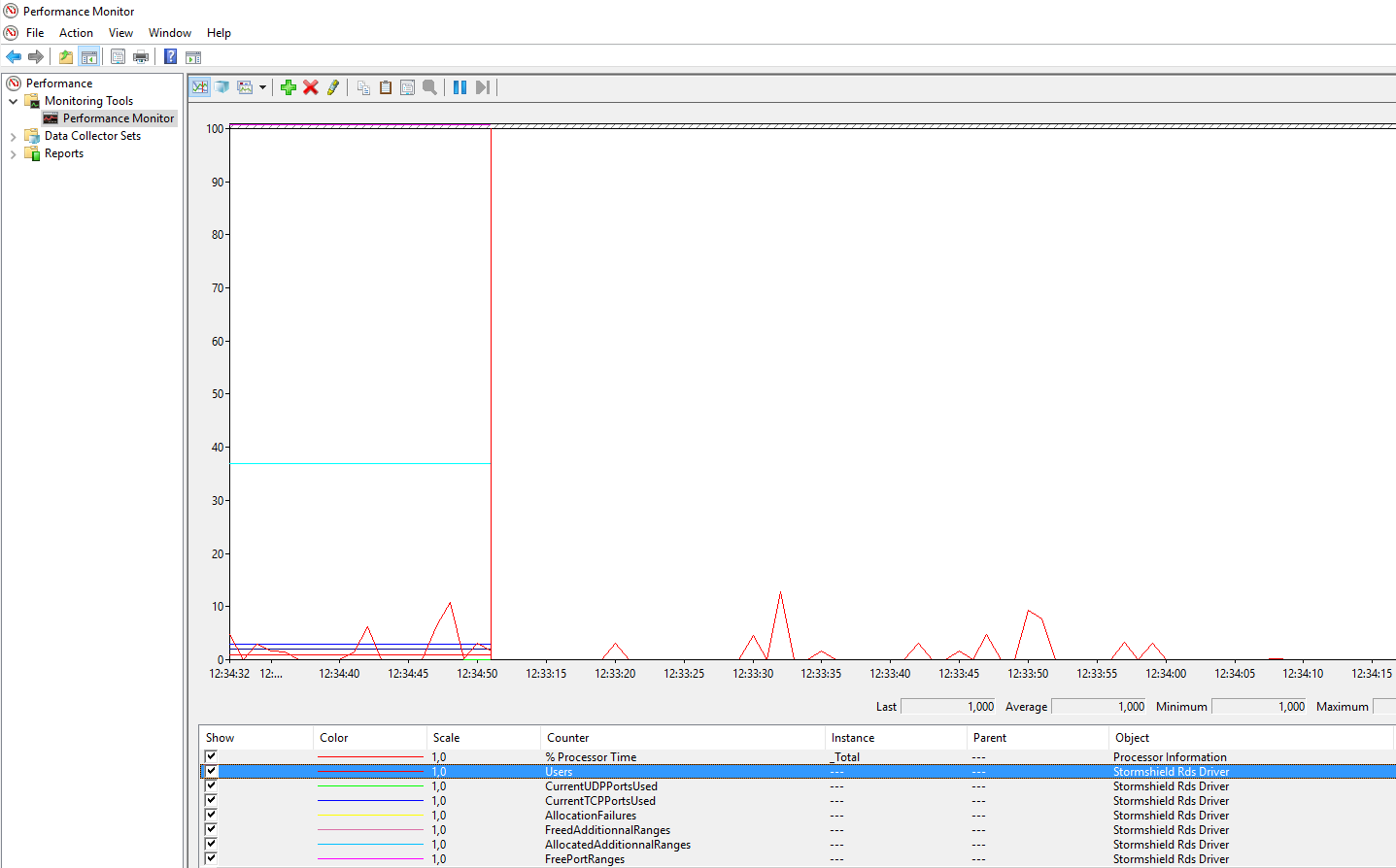
Task: Click the Update Data step button
Action: pos(482,87)
